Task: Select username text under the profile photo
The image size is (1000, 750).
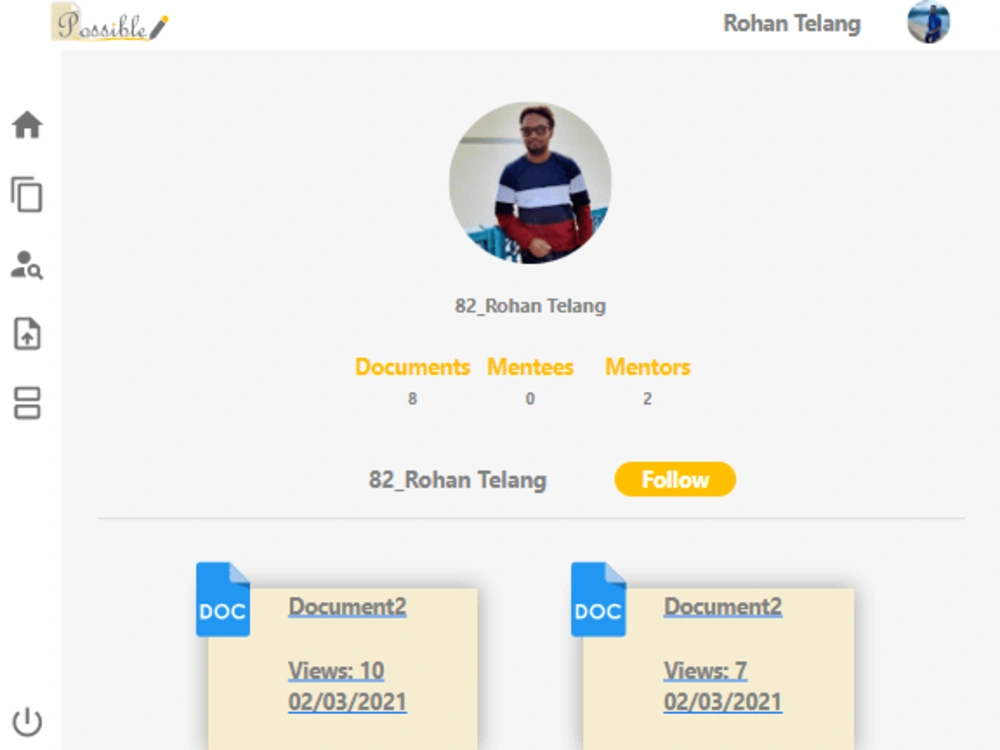Action: (x=530, y=306)
